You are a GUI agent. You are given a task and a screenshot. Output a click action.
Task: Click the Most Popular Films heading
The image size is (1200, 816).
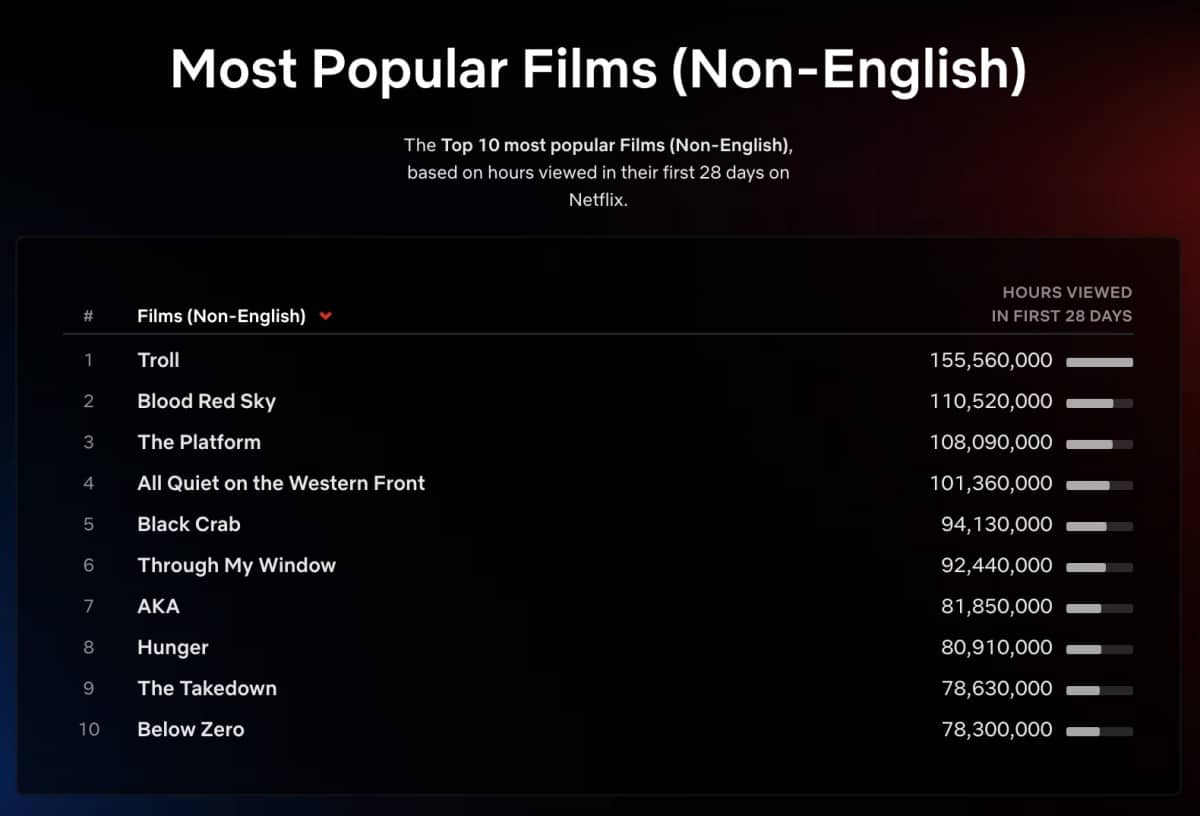click(599, 69)
